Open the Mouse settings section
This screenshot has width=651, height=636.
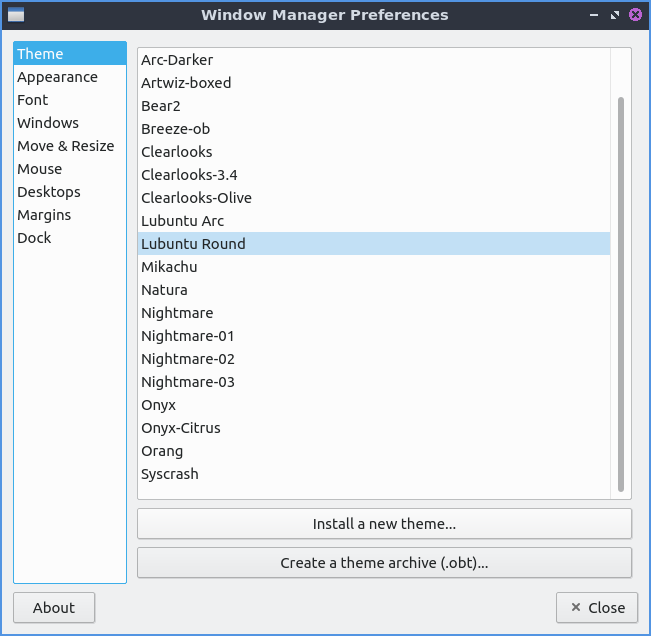pyautogui.click(x=39, y=169)
